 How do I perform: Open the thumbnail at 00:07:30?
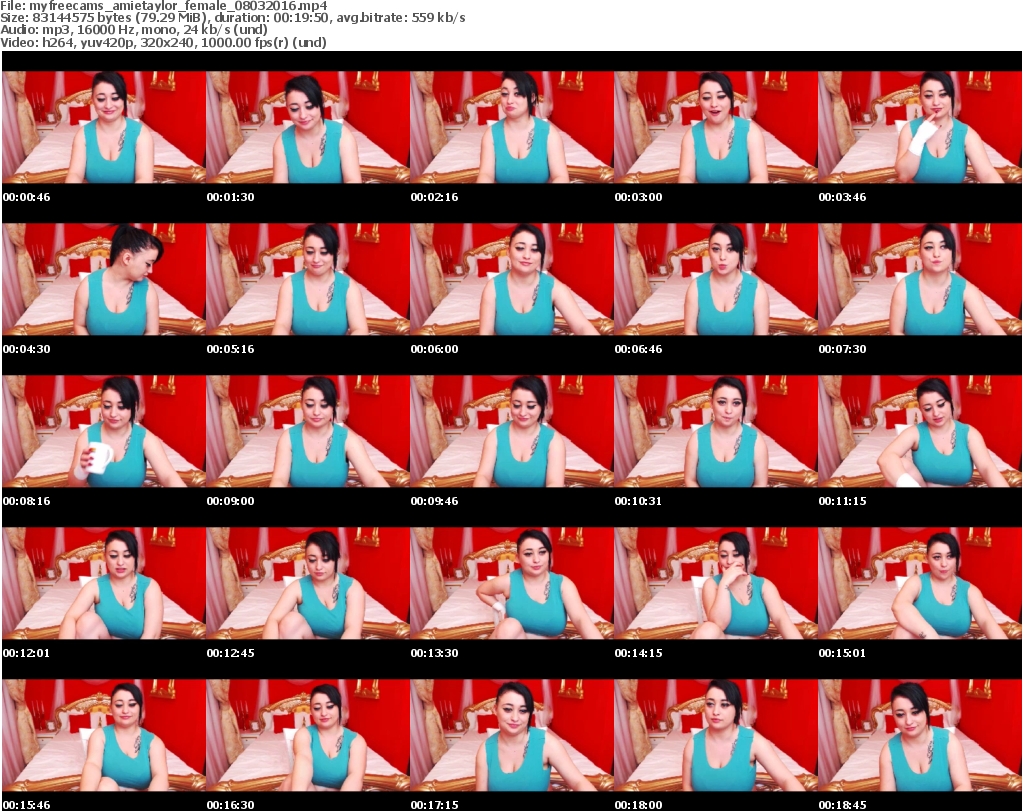tap(920, 279)
